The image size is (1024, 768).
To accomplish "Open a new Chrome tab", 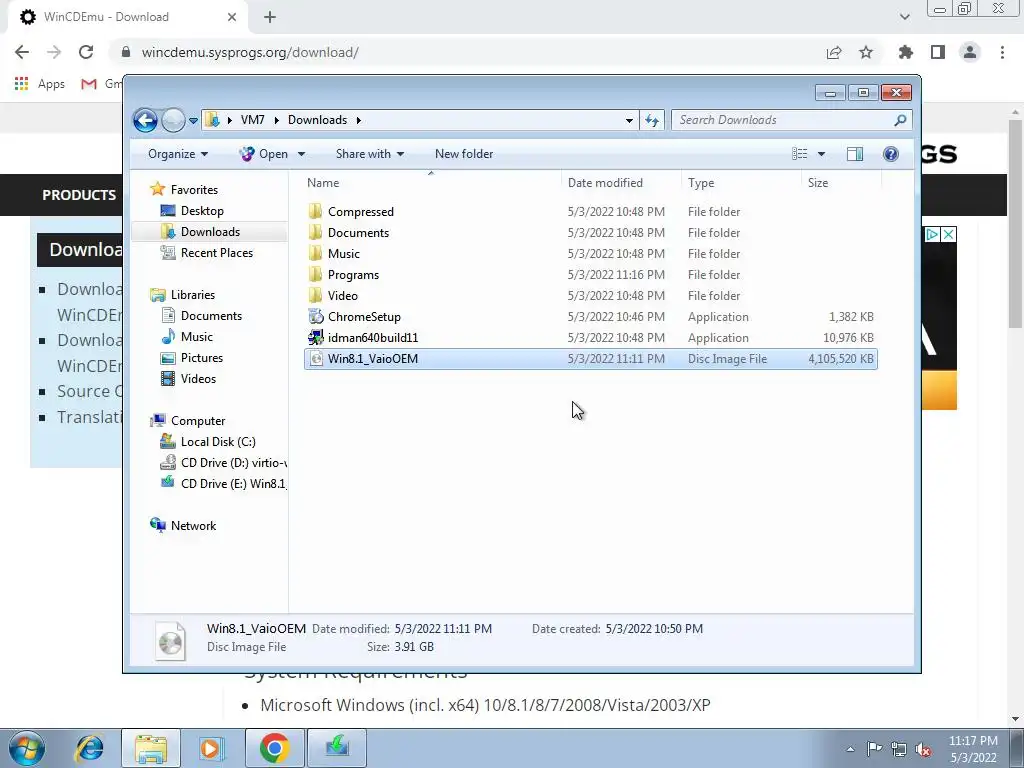I will point(270,18).
